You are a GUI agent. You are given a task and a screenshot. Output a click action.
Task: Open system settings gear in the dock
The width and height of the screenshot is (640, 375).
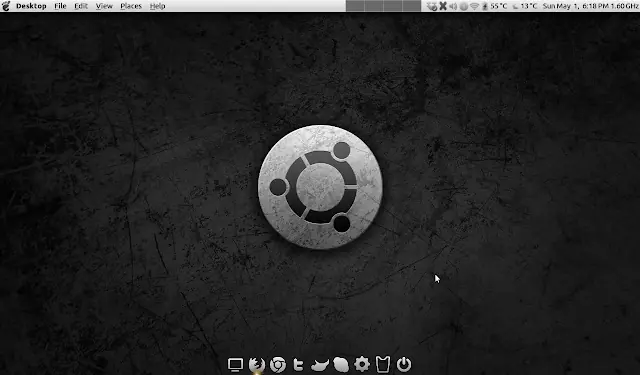click(362, 364)
